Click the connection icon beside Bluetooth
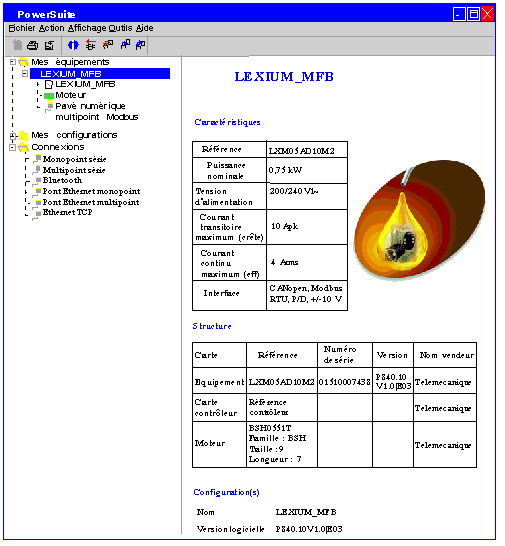 coord(37,180)
